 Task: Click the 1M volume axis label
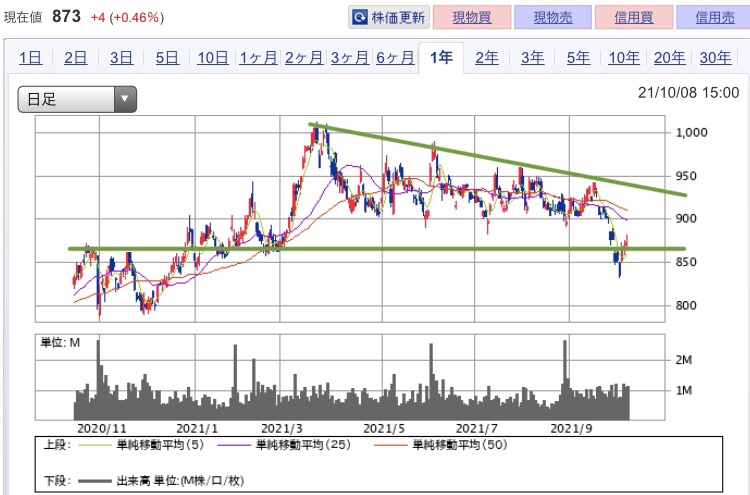684,391
